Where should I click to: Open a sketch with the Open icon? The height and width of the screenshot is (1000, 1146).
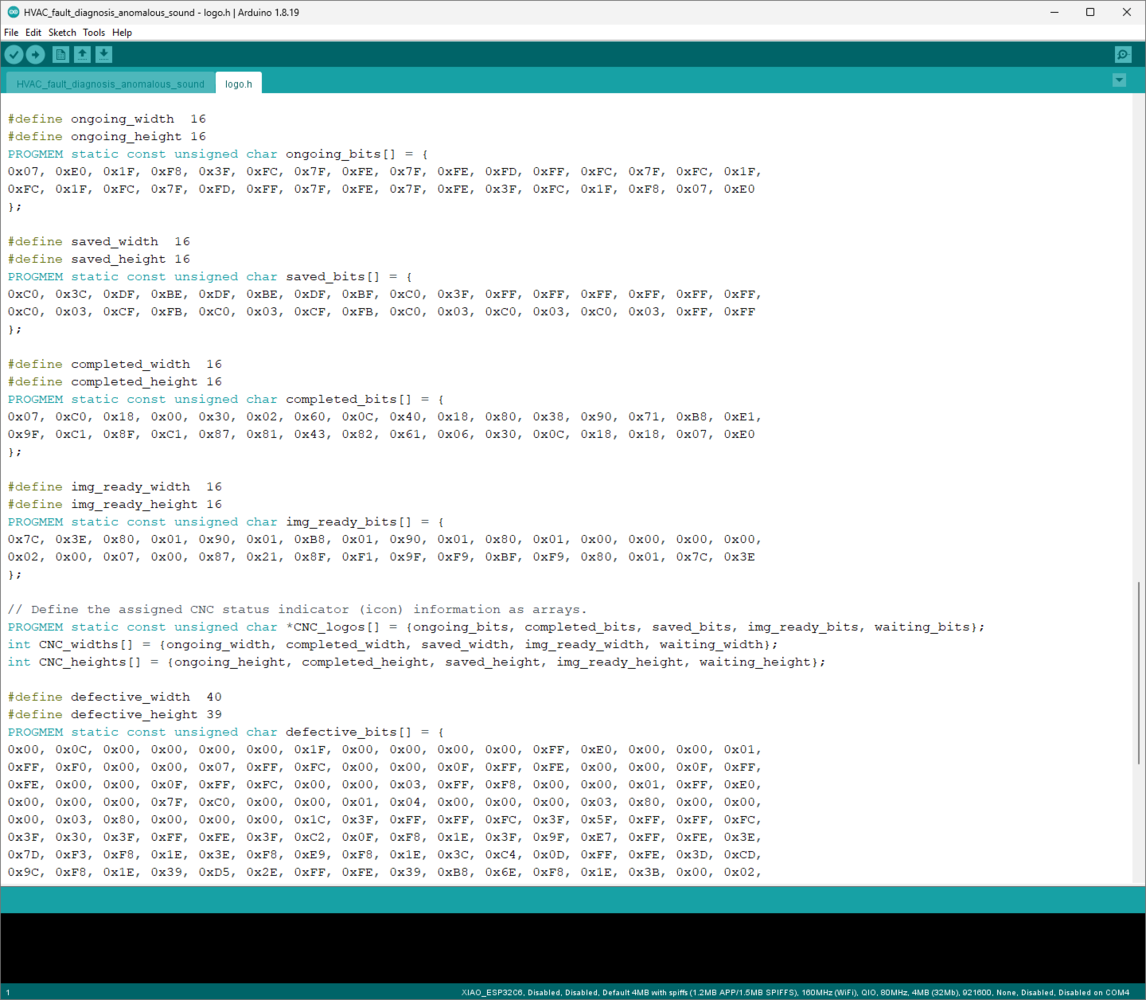coord(83,54)
